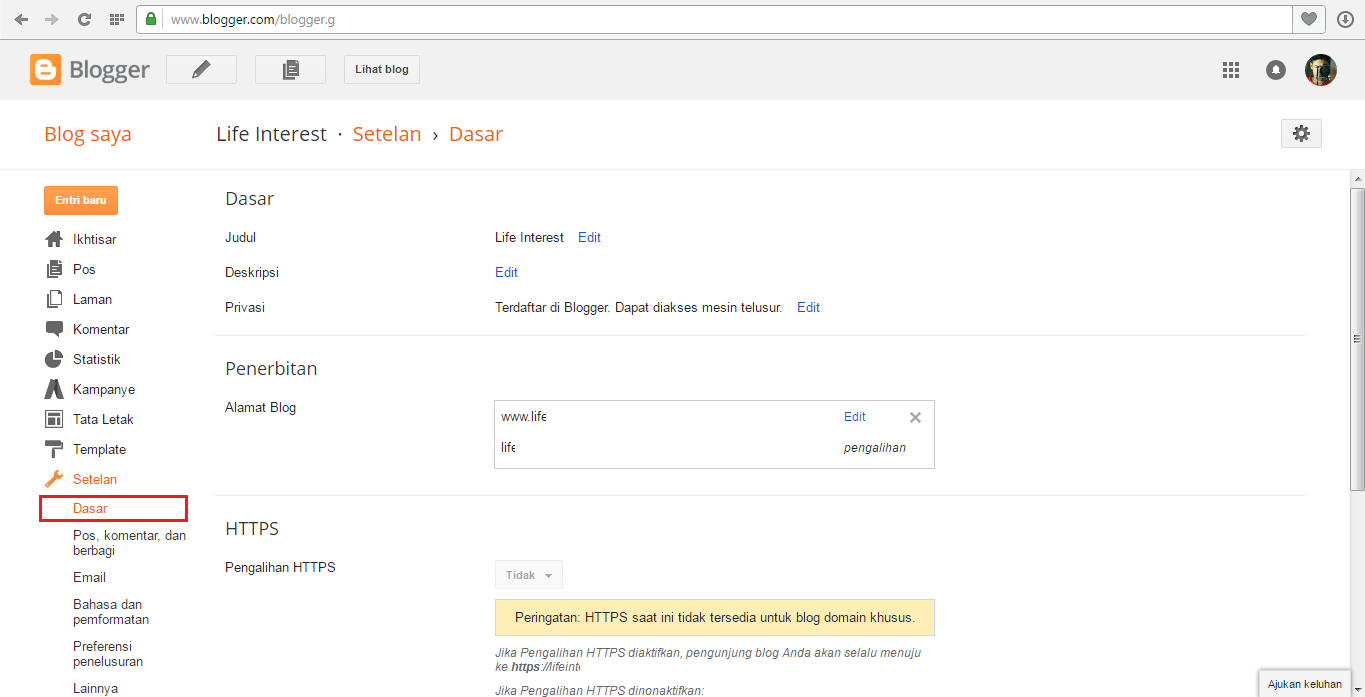Viewport: 1365px width, 697px height.
Task: Click the Pos documents icon
Action: pos(54,269)
